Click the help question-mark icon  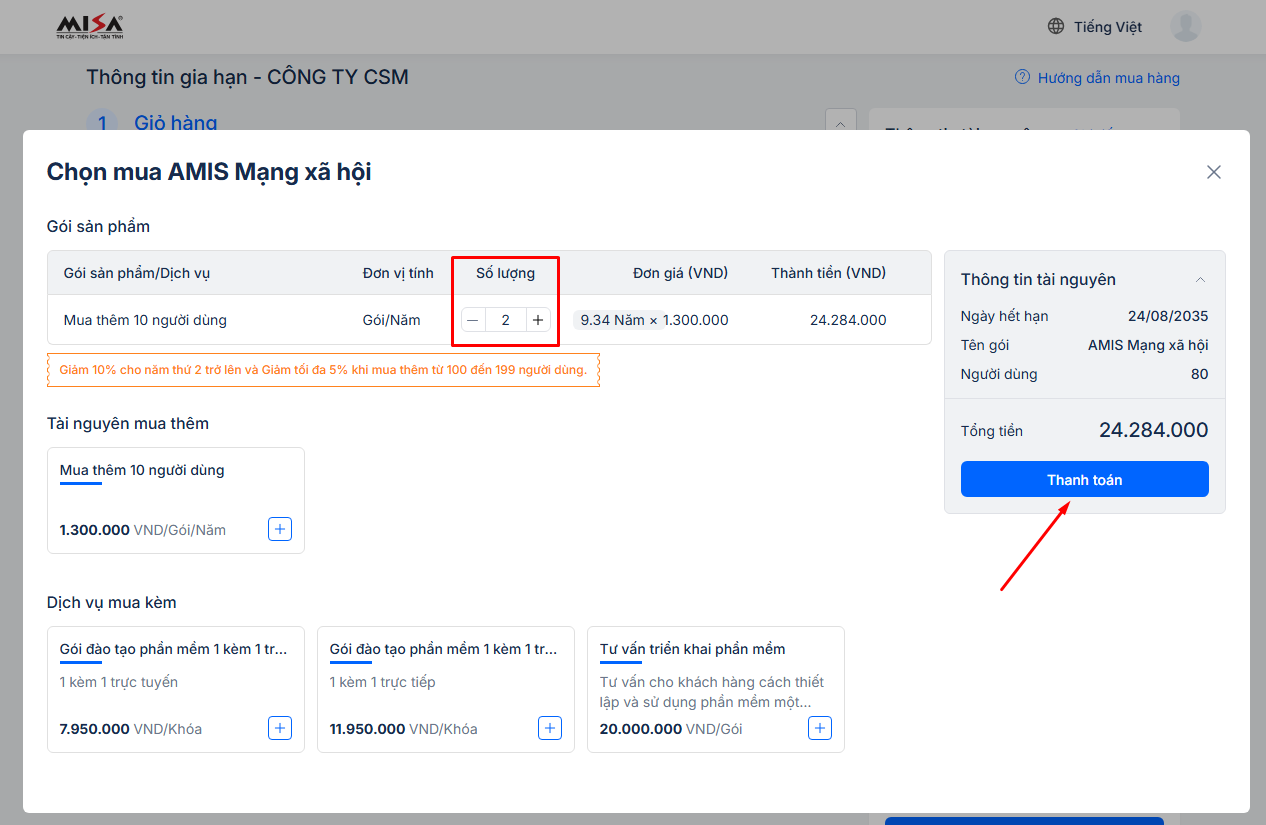click(x=1022, y=77)
